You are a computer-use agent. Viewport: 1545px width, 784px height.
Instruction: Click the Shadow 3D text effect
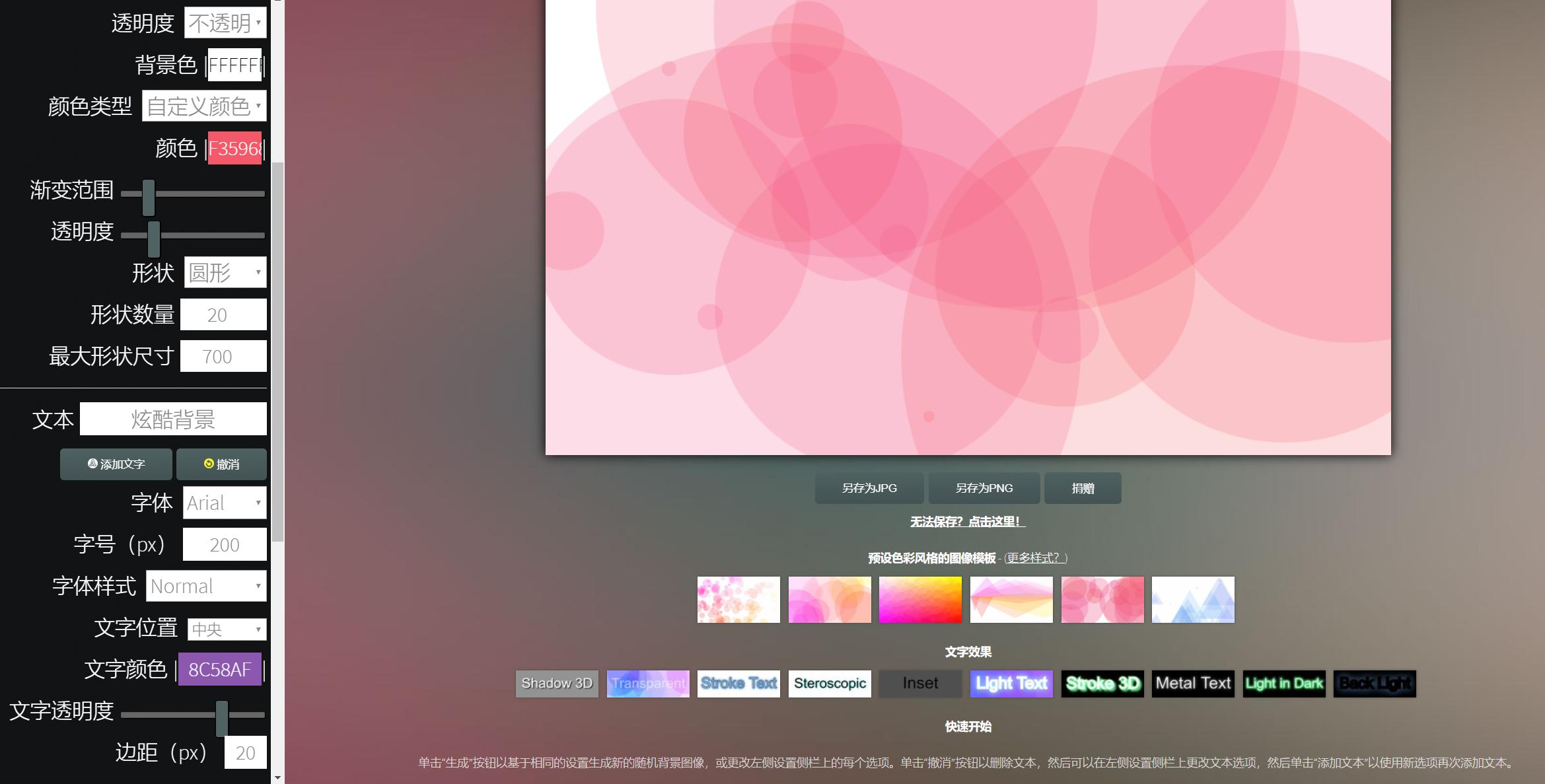(x=557, y=684)
